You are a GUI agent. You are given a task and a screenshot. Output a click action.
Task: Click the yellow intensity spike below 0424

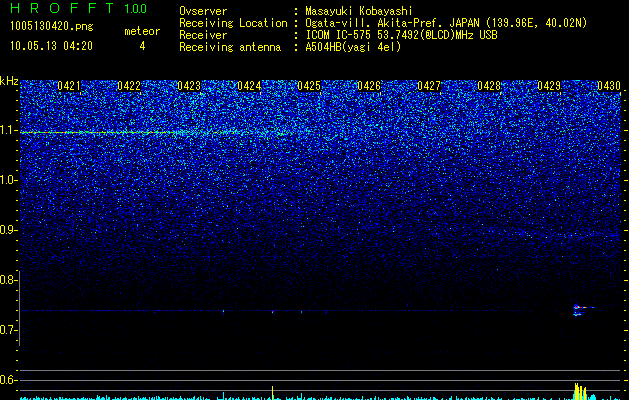(273, 392)
